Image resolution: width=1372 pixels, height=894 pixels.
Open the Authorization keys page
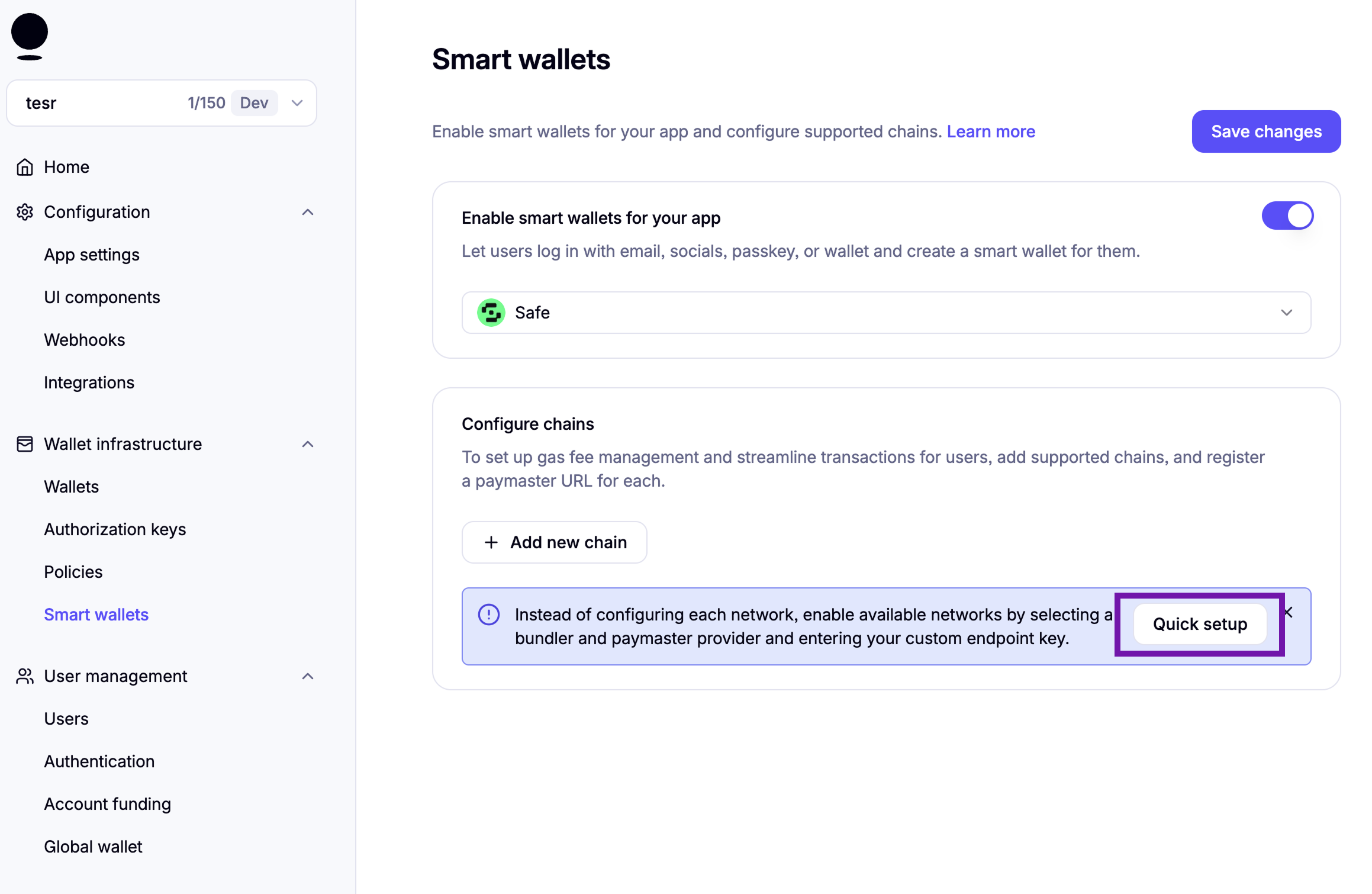[115, 529]
